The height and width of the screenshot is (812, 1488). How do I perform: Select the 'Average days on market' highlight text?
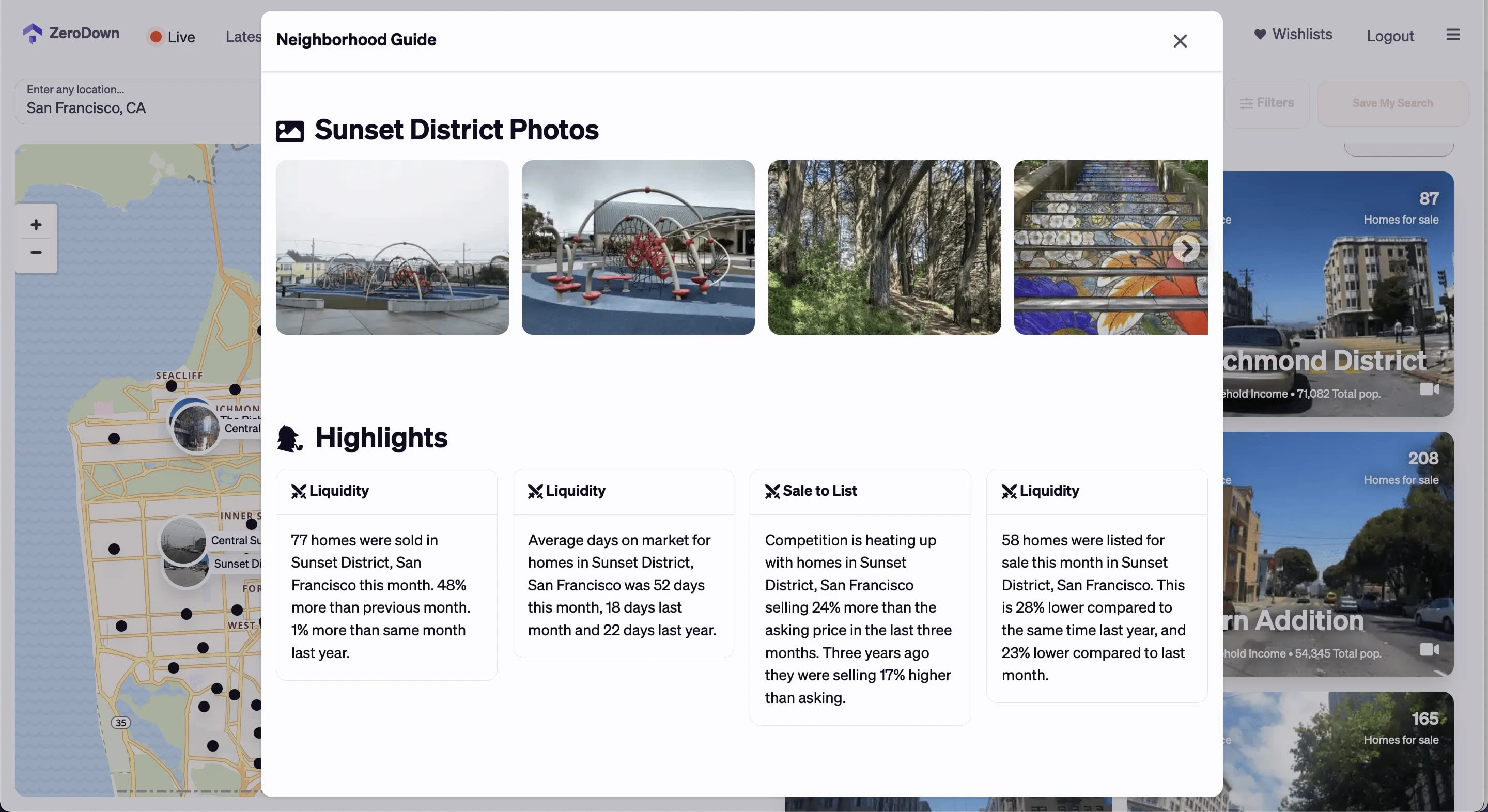(622, 585)
